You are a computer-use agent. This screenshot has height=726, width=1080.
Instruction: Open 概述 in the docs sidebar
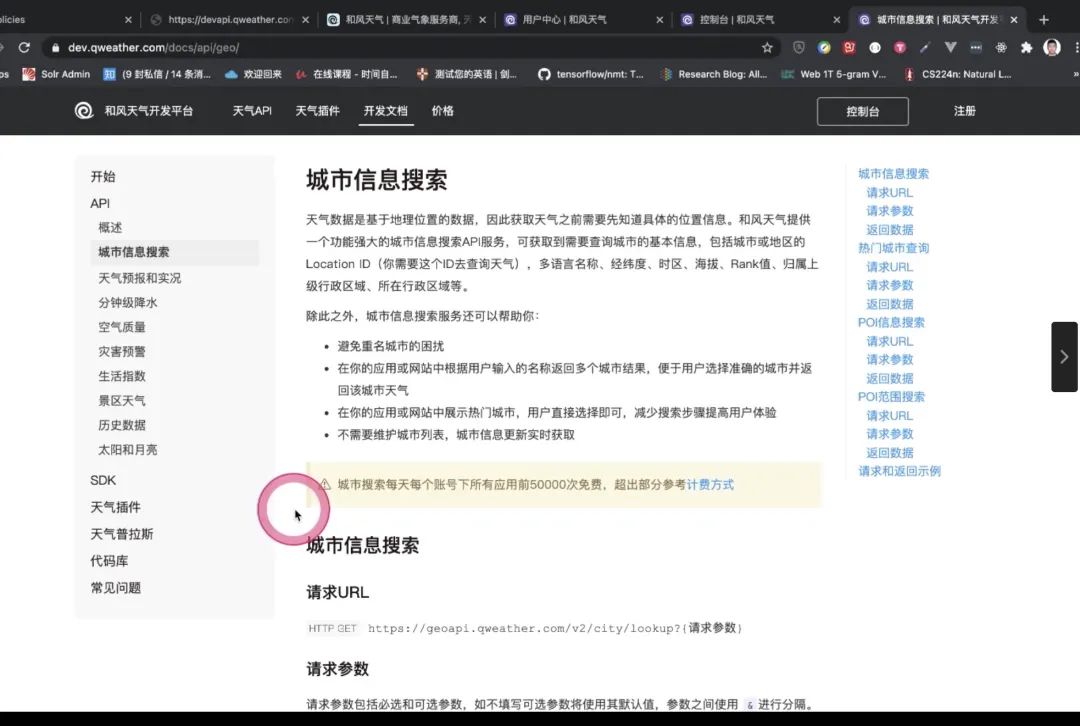pos(110,227)
